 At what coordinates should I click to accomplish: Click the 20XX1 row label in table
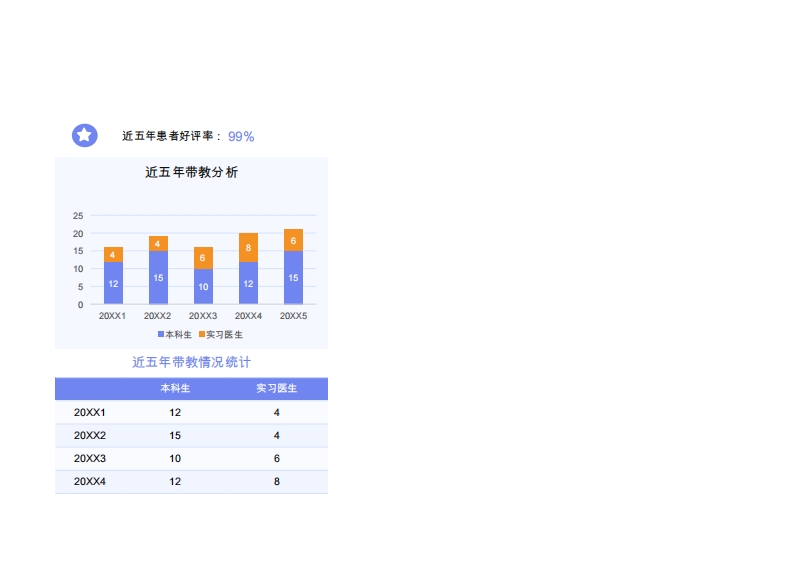coord(90,413)
